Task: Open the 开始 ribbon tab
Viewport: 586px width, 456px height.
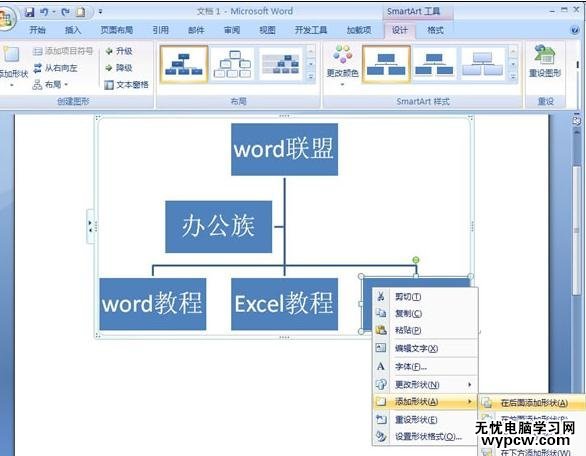Action: point(37,30)
